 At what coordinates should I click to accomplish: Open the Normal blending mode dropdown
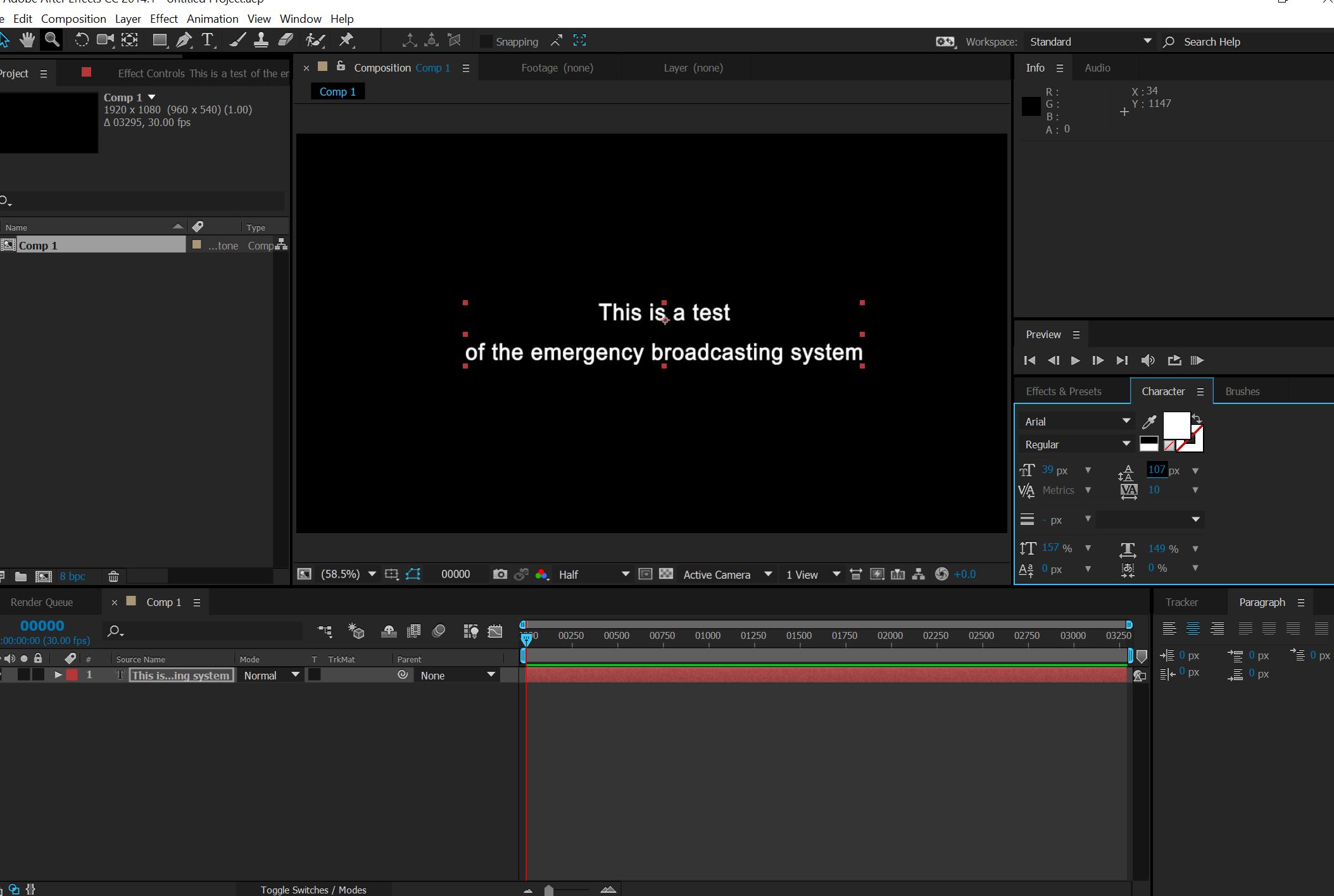[x=271, y=675]
